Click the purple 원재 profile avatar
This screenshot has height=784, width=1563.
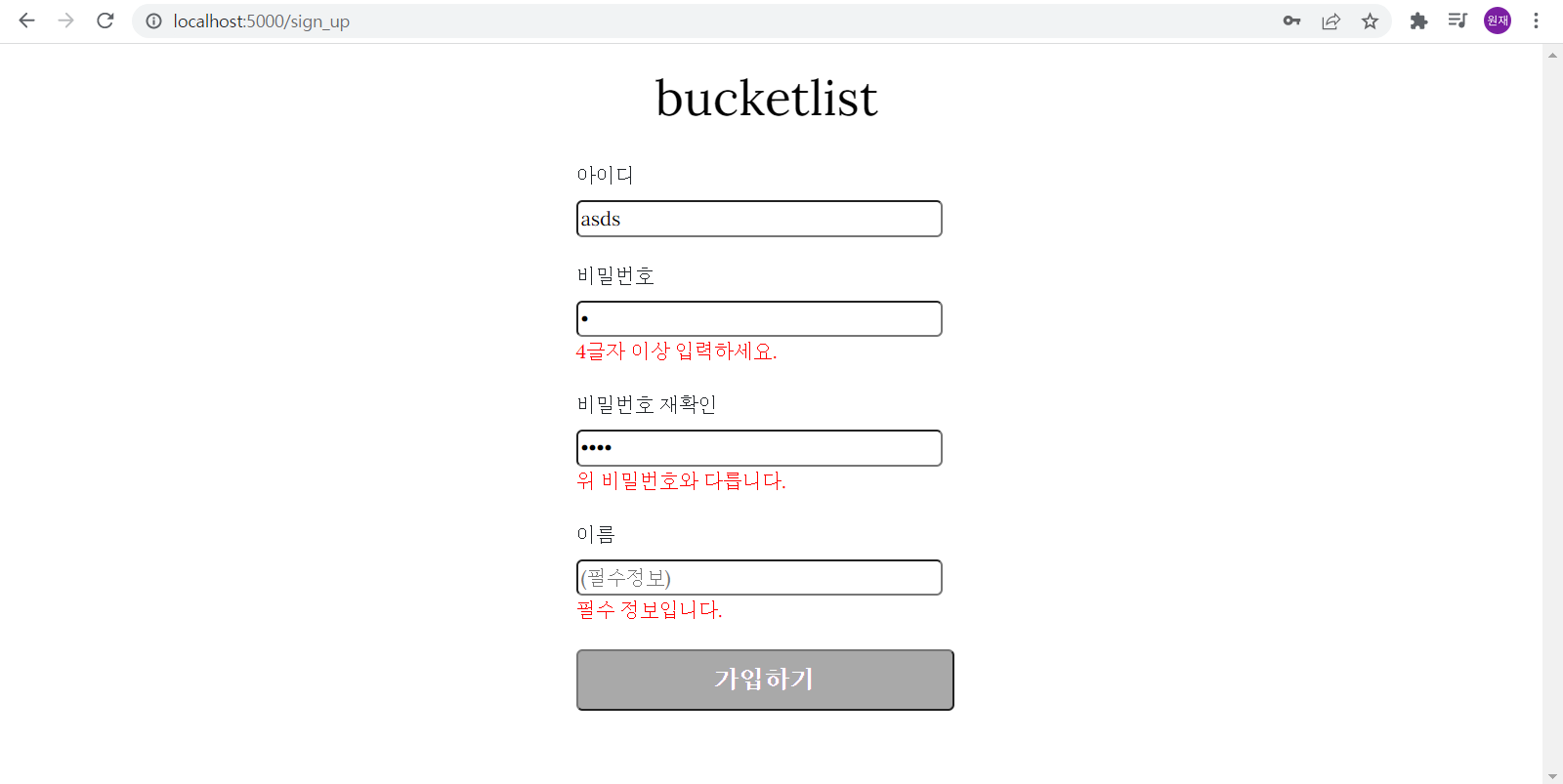coord(1497,21)
